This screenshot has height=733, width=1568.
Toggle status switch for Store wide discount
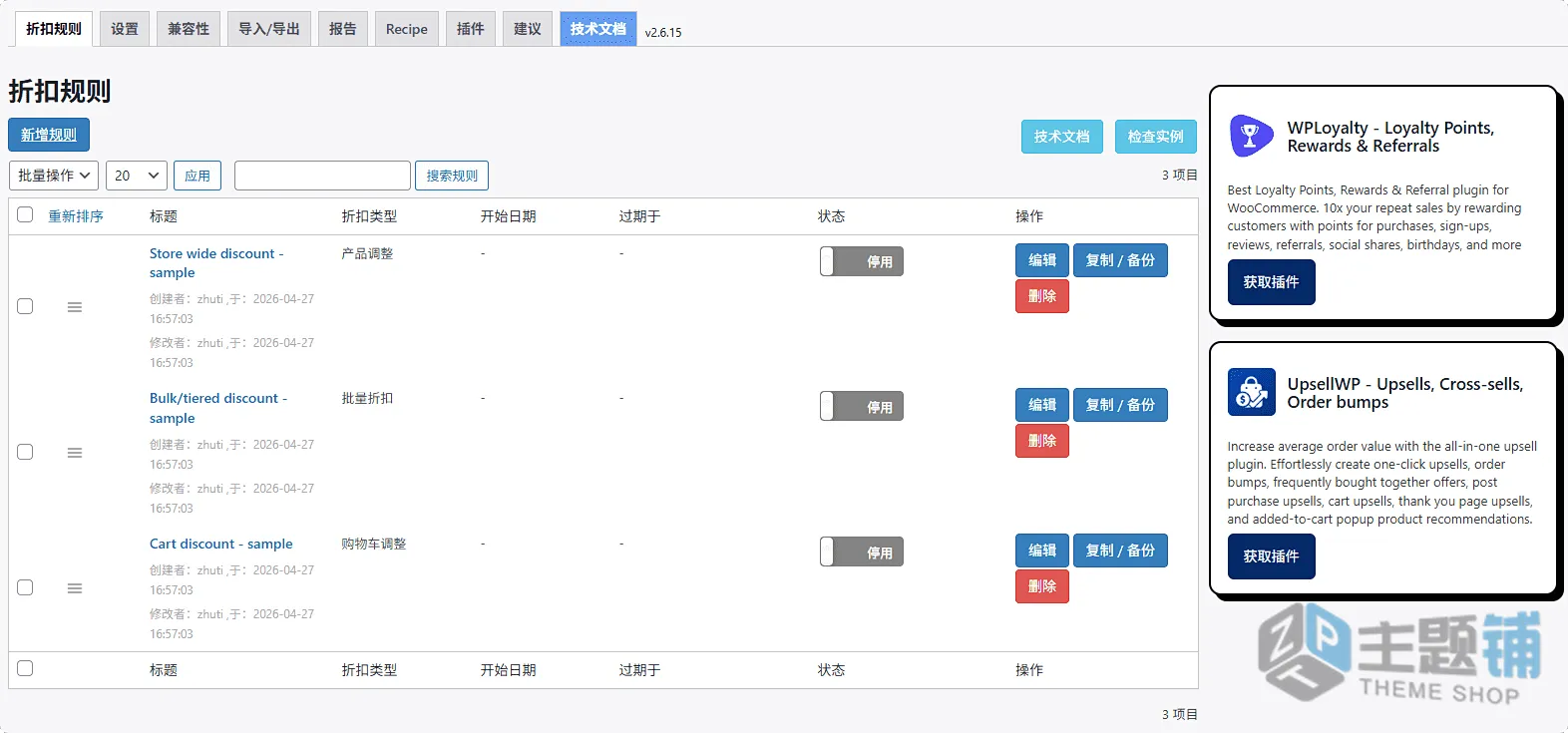[x=862, y=261]
